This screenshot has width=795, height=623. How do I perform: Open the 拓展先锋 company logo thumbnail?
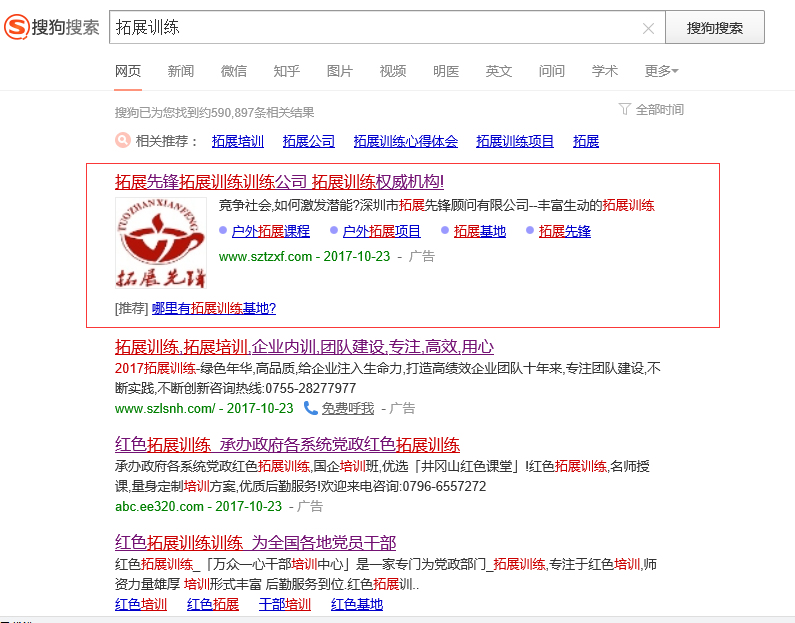160,243
